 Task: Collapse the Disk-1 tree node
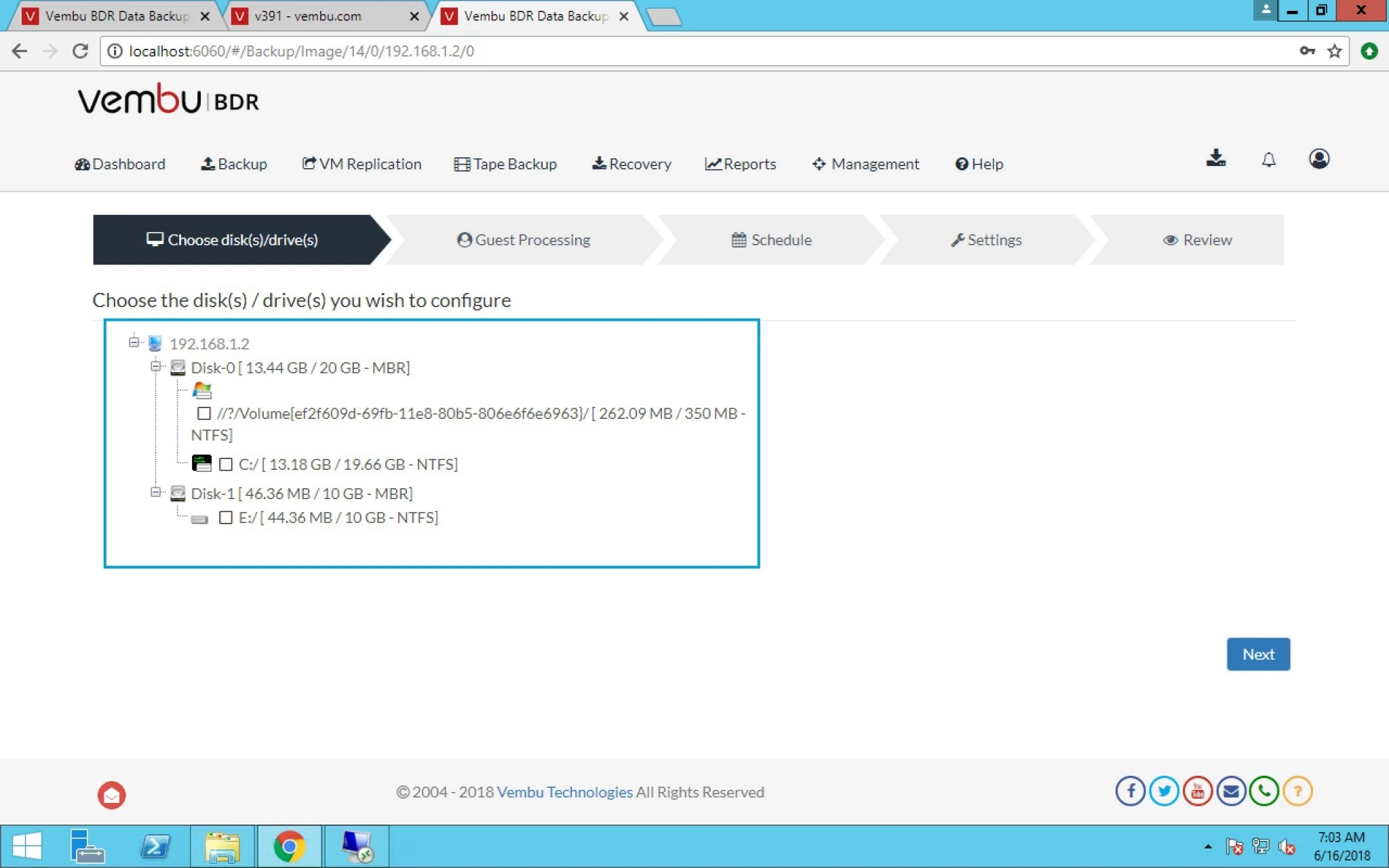tap(155, 492)
